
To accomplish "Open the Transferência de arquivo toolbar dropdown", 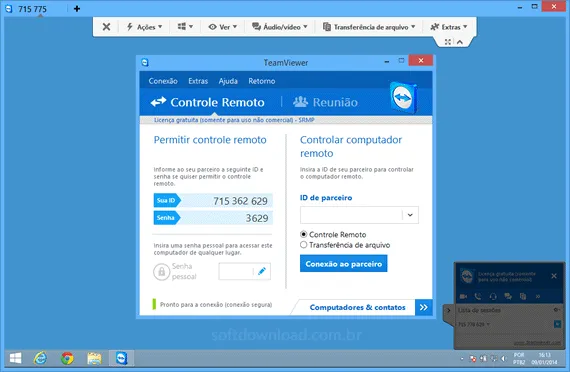I will (x=369, y=27).
